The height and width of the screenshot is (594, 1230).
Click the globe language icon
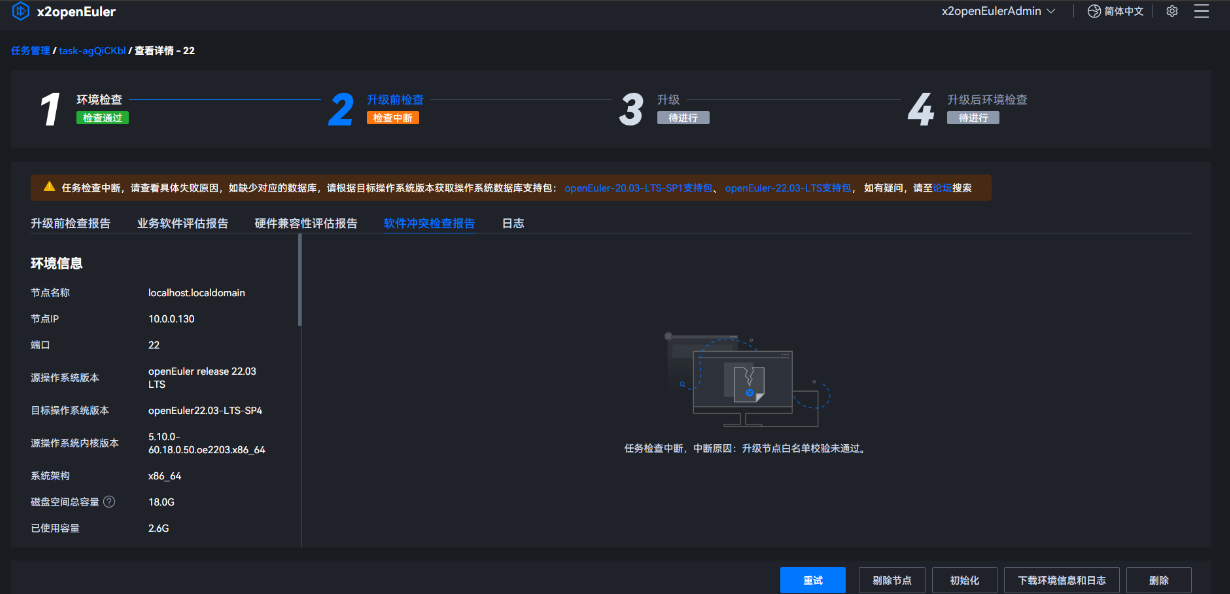pos(1094,11)
